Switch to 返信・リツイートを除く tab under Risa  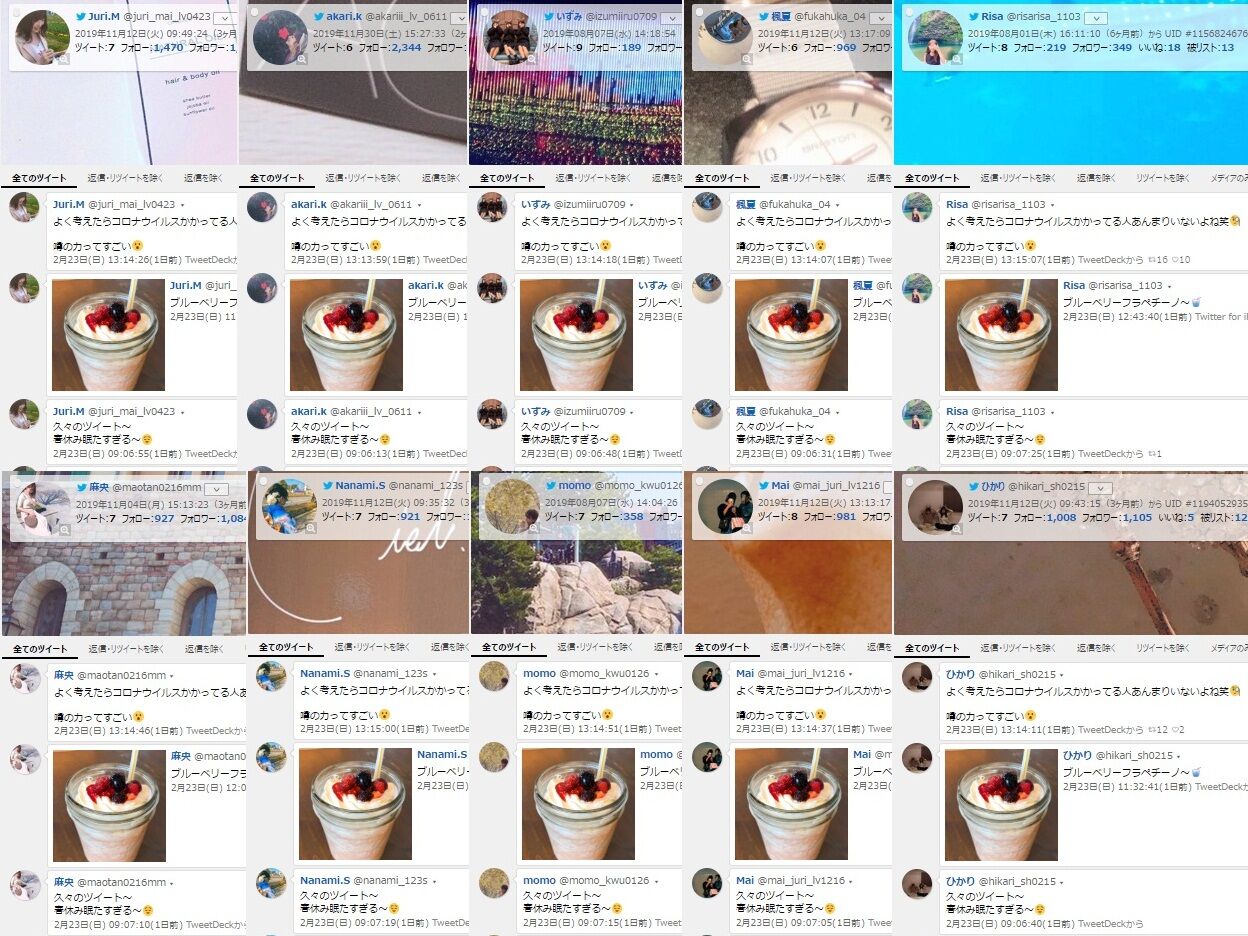(1018, 178)
